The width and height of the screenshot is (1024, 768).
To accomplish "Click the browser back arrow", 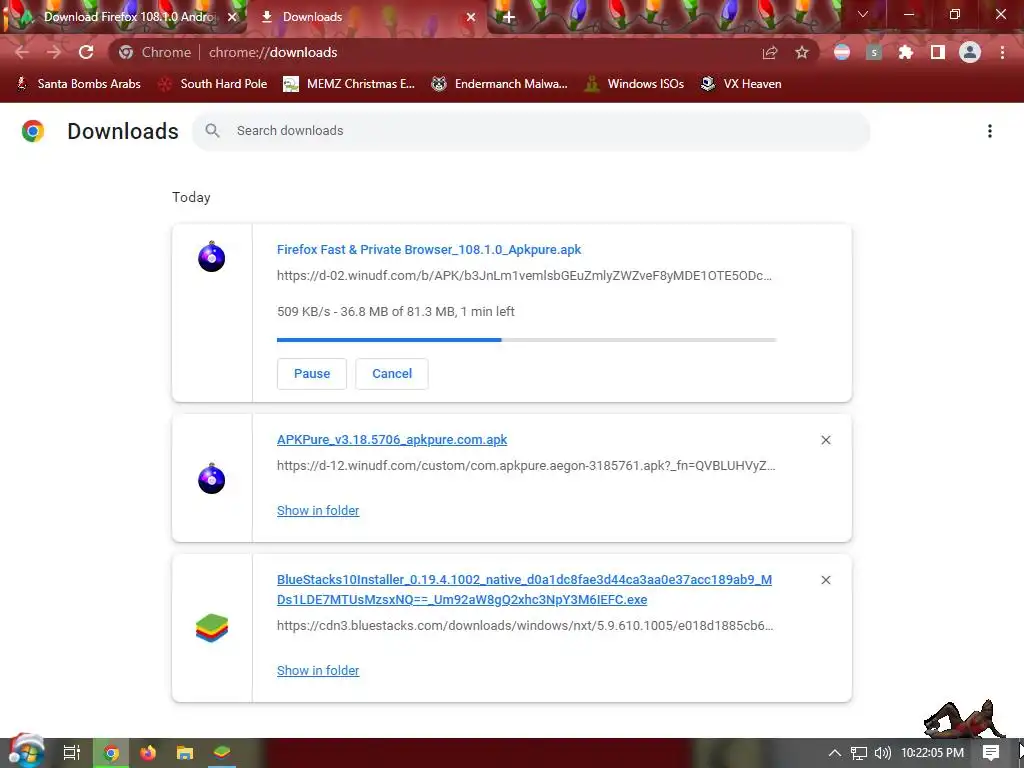I will (22, 52).
